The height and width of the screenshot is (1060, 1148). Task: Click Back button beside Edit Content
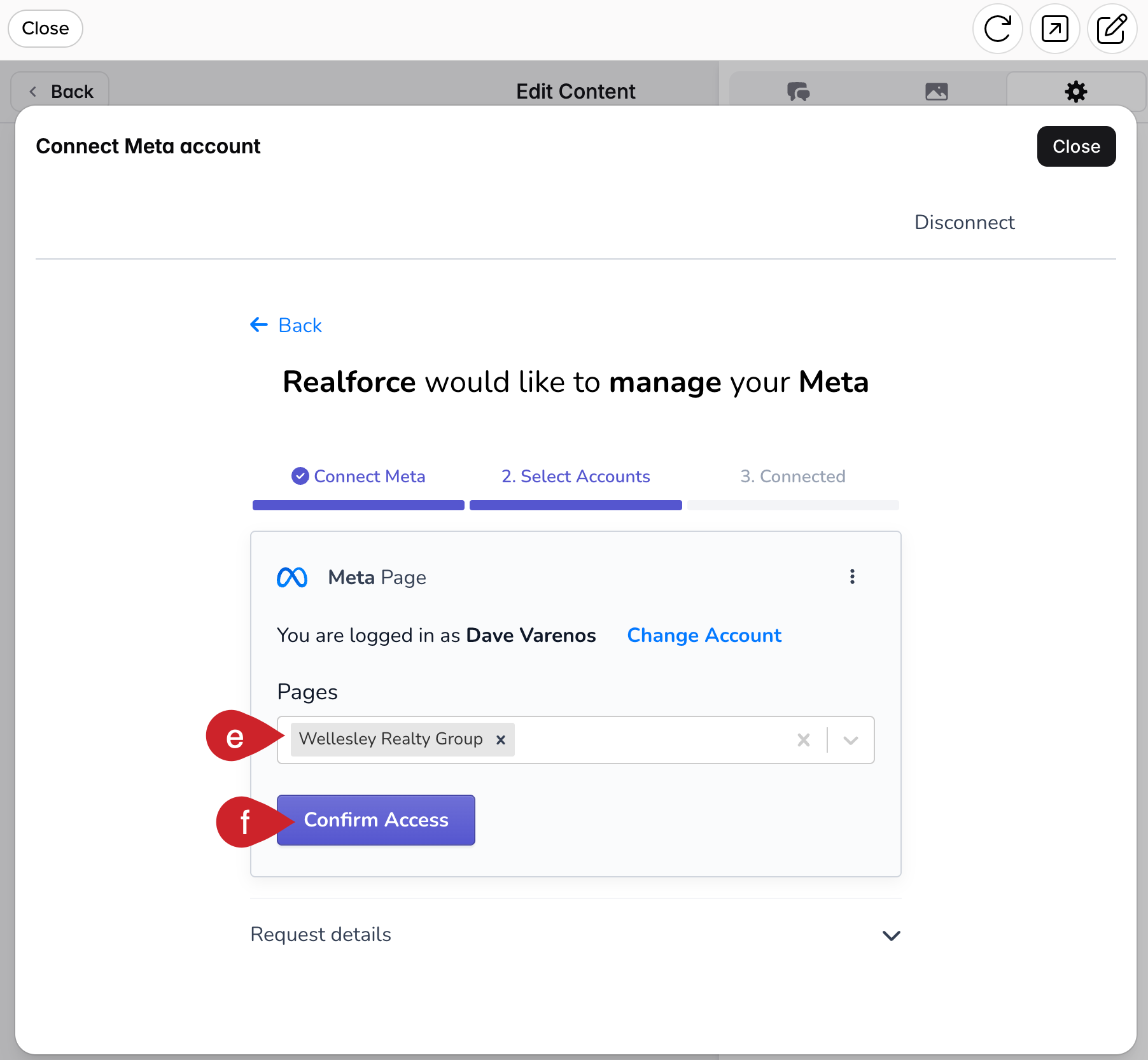coord(60,92)
